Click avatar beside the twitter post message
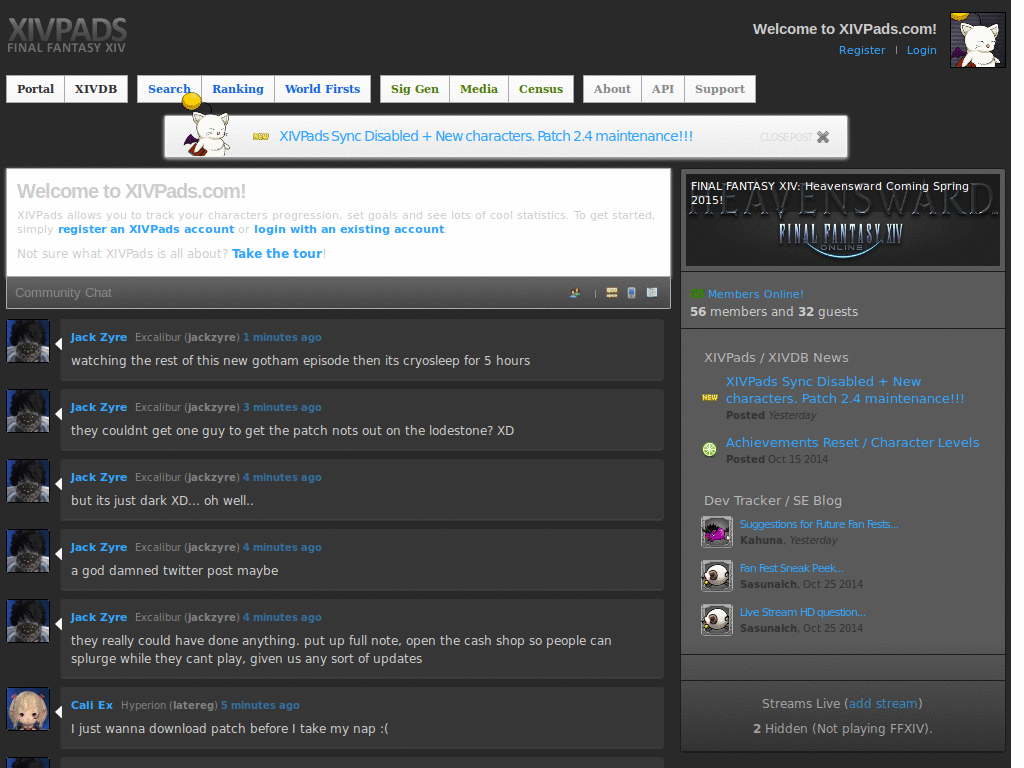 point(28,551)
